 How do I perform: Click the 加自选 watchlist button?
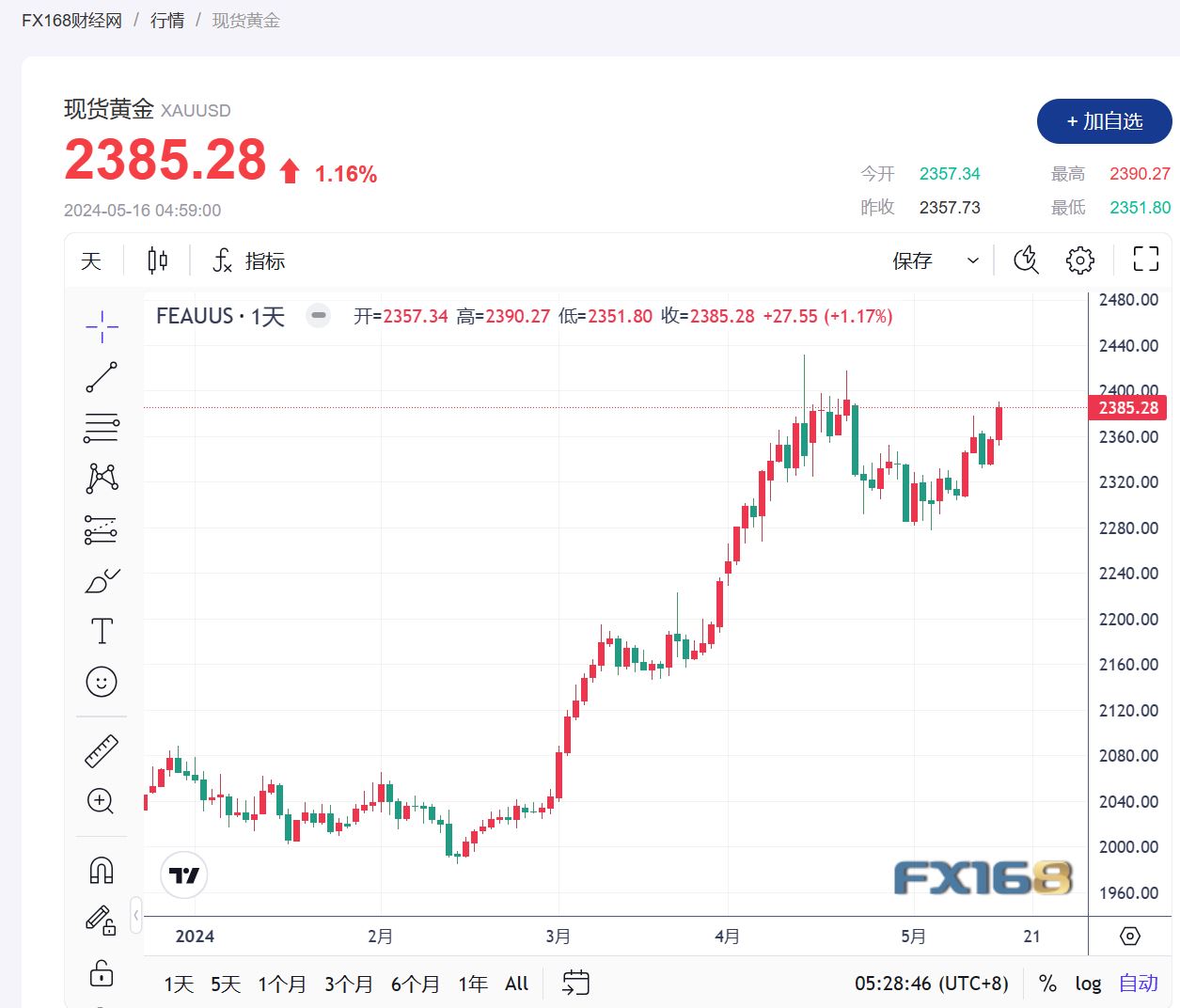pos(1104,122)
